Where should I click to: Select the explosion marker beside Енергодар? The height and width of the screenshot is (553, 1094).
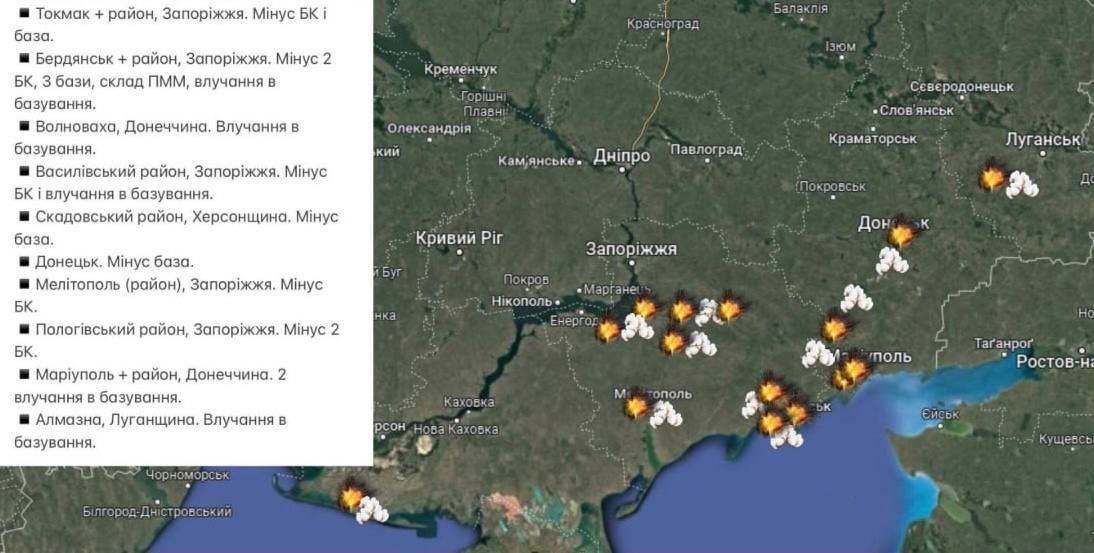click(x=607, y=328)
